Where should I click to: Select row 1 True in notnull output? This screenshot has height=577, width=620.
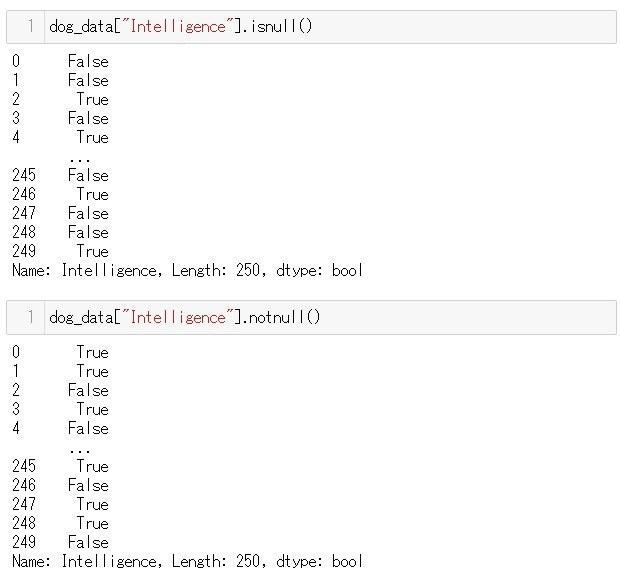[60, 371]
